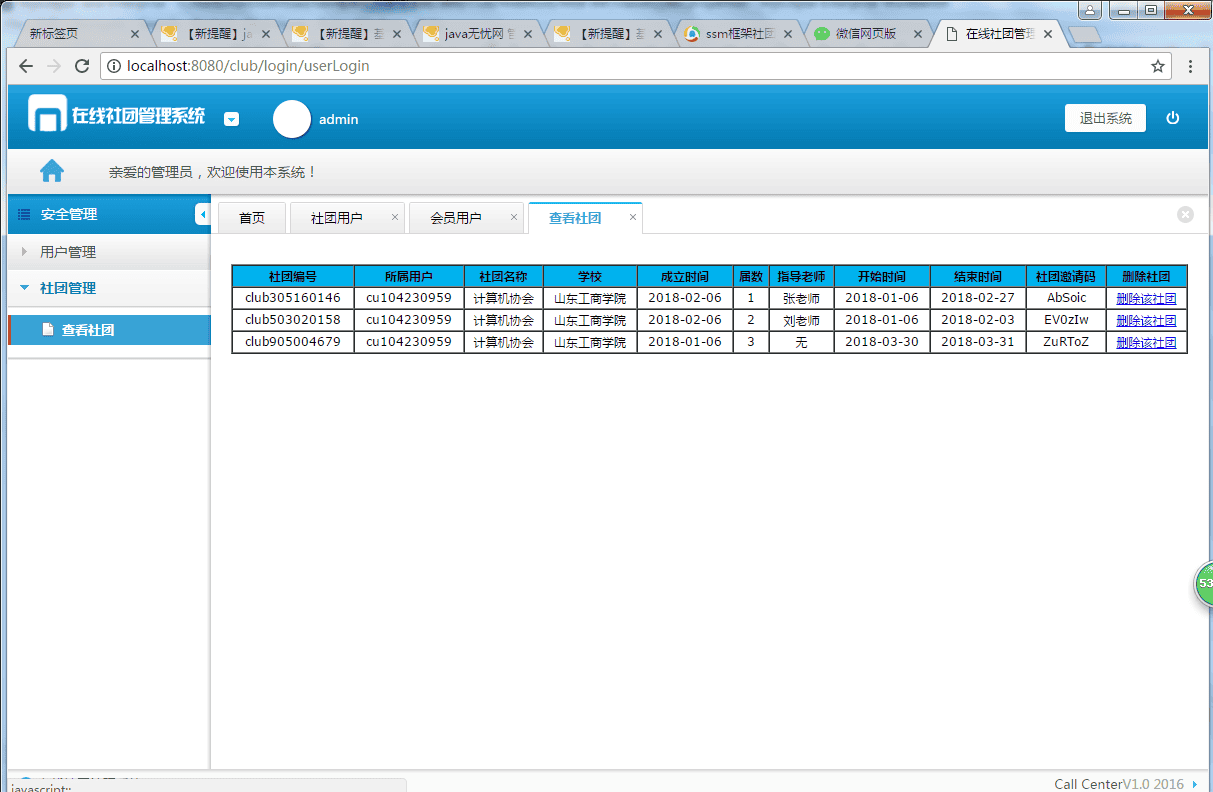The image size is (1213, 792).
Task: Click site info icon in address bar
Action: (x=114, y=67)
